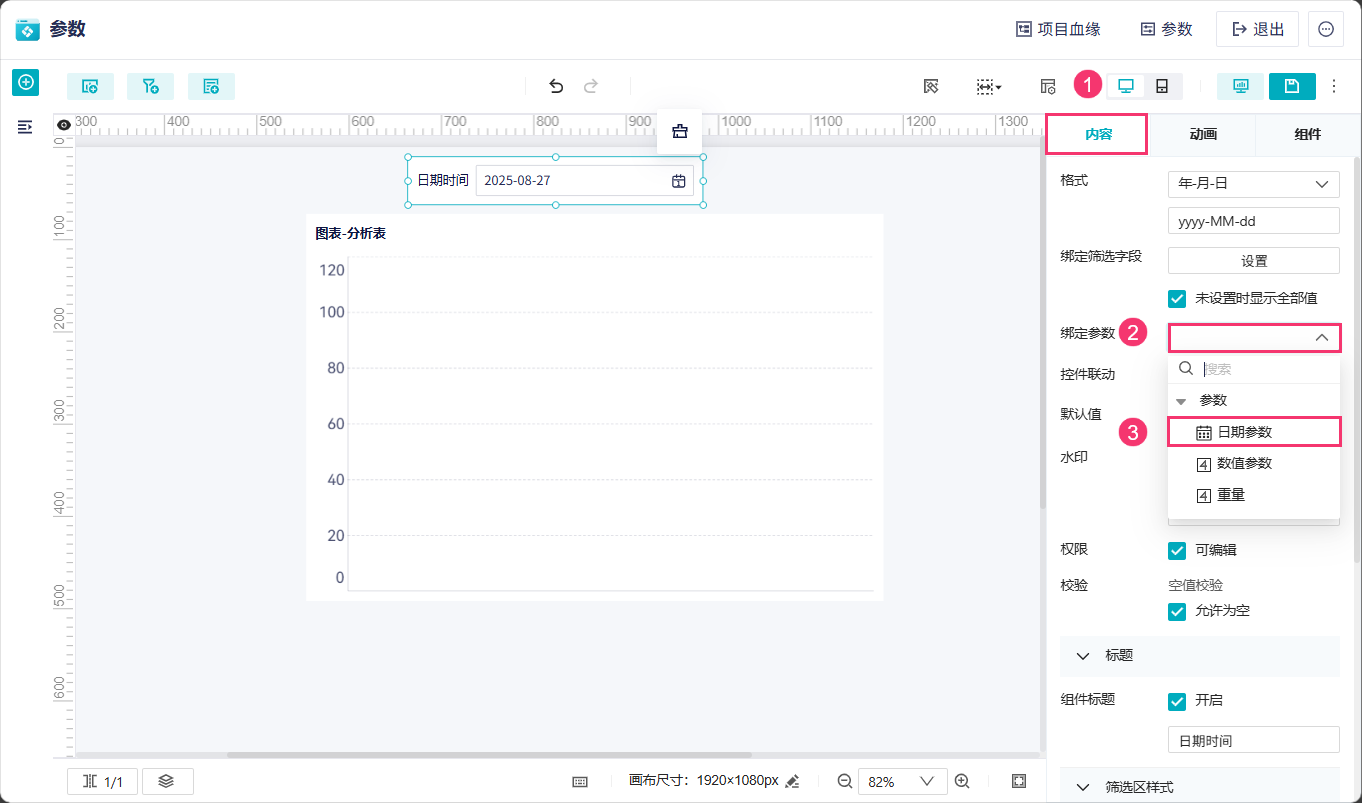This screenshot has width=1362, height=803.
Task: Toggle the 可编辑 permission checkbox
Action: click(x=1177, y=550)
